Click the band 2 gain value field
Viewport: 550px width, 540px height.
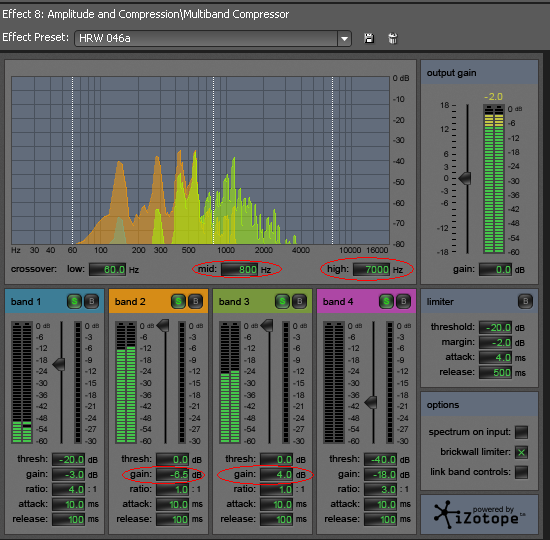coord(173,475)
